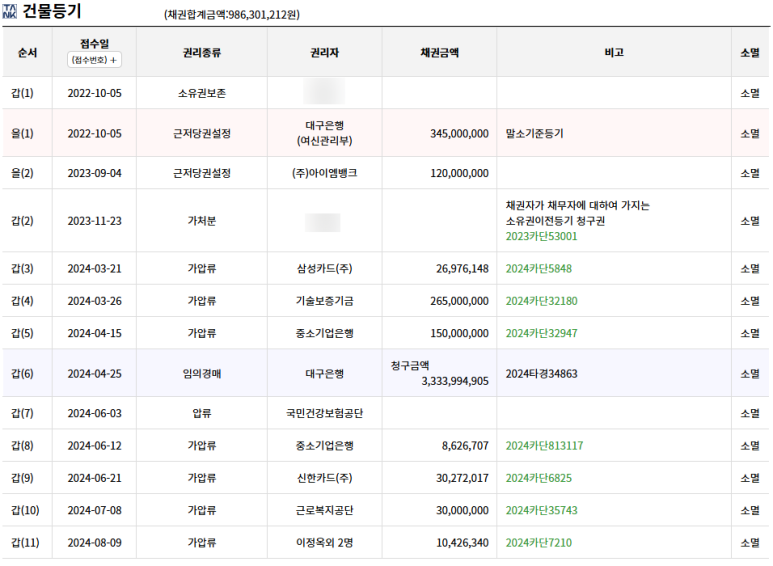This screenshot has width=773, height=566.
Task: Click the amount 10,426,340
Action: 462,543
